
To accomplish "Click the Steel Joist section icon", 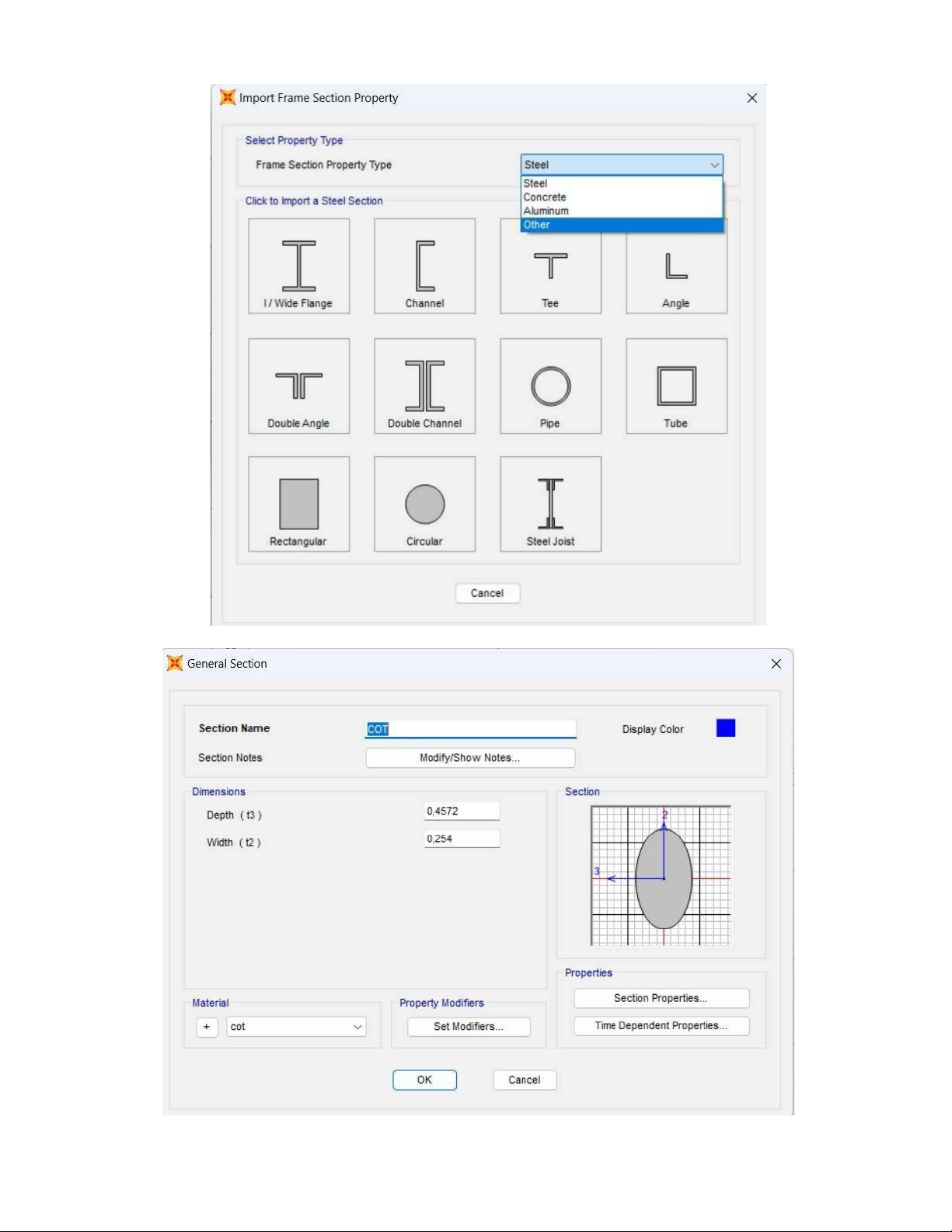I will 550,504.
